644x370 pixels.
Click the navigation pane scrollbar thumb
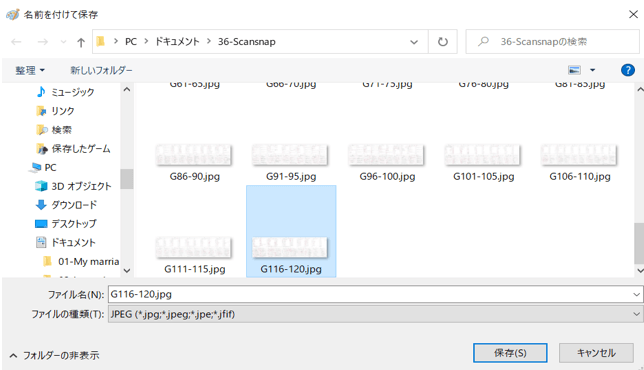pyautogui.click(x=127, y=179)
